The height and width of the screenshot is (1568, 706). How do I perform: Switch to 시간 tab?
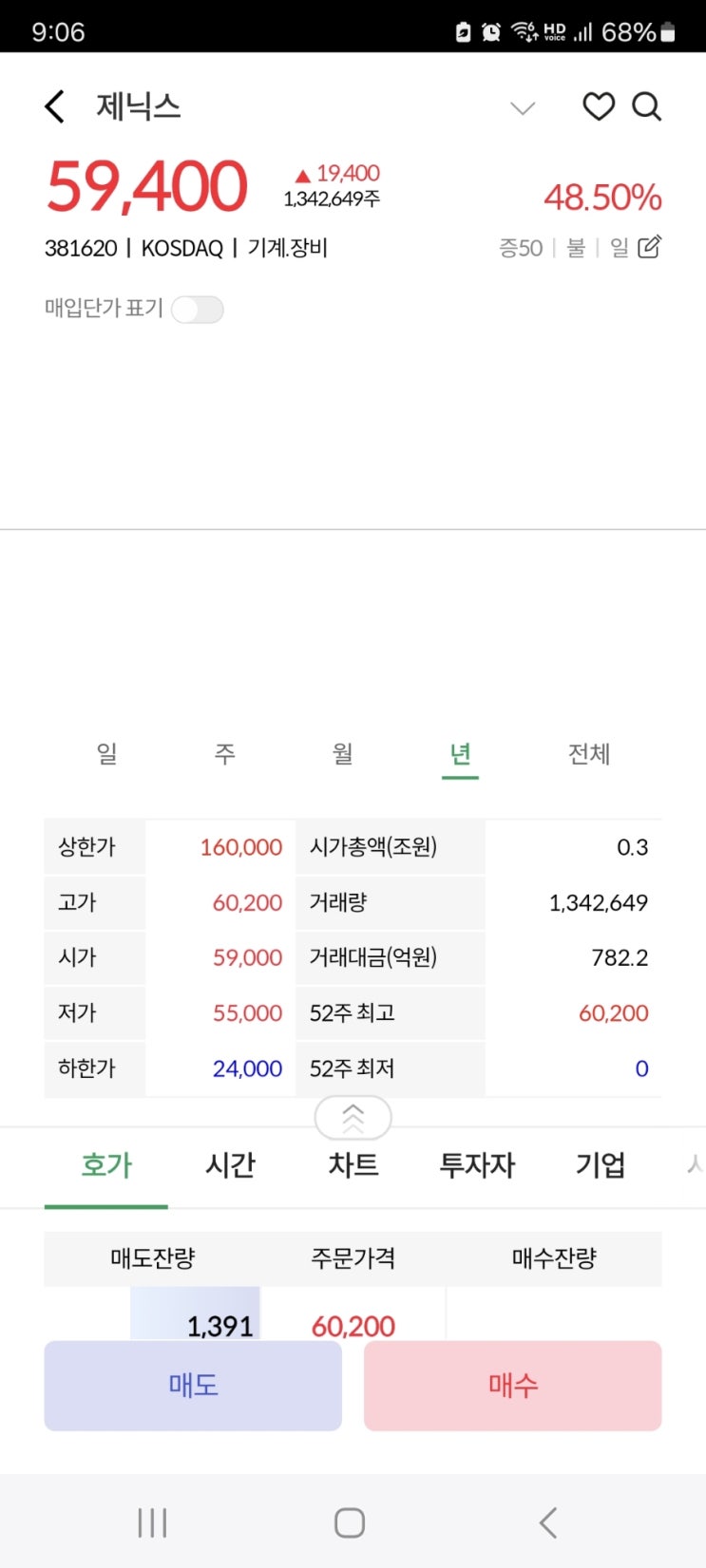tap(230, 1165)
